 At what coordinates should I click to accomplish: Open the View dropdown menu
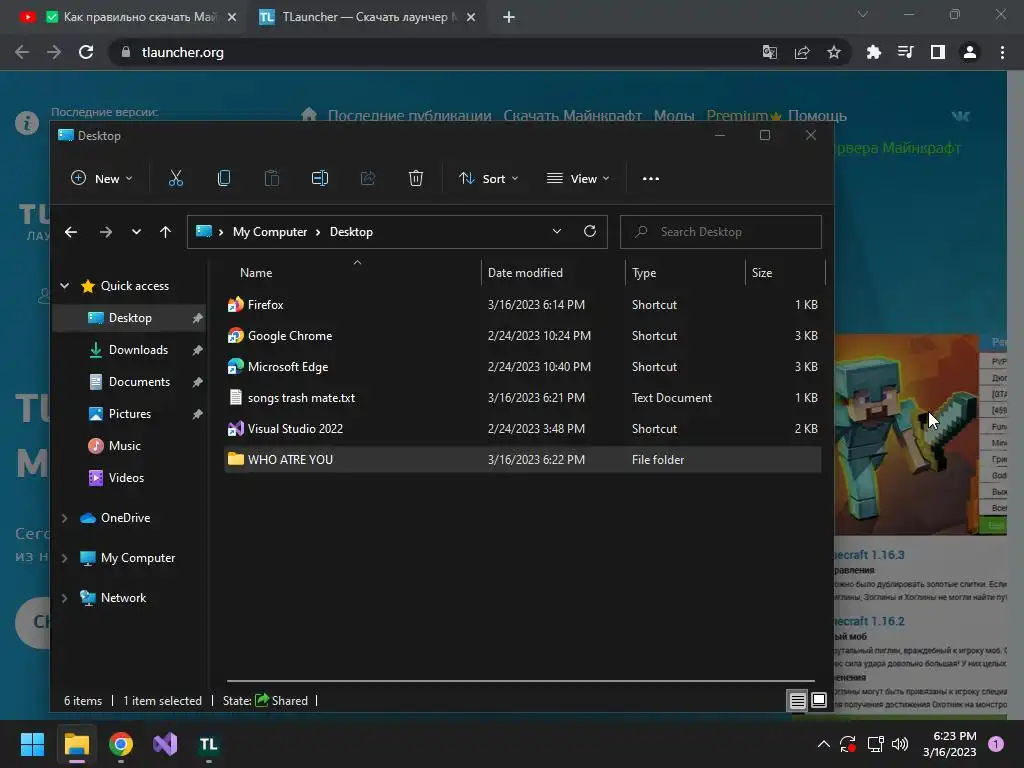click(x=579, y=178)
